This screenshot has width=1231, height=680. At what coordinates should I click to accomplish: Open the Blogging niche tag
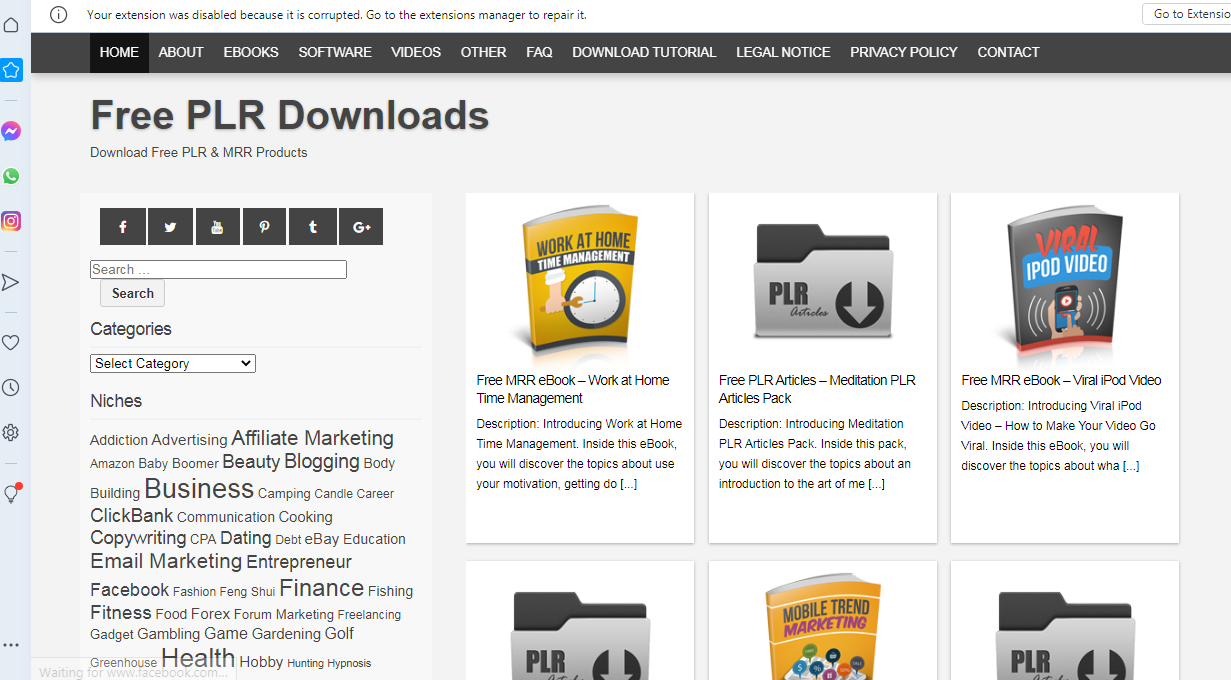coord(321,461)
